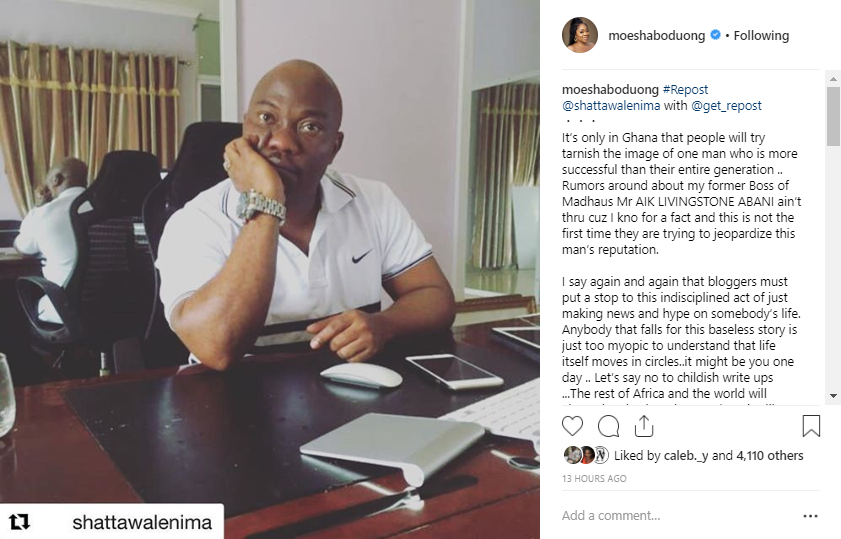841x539 pixels.
Task: Click the verified badge next to moeshaboduong
Action: [x=715, y=35]
